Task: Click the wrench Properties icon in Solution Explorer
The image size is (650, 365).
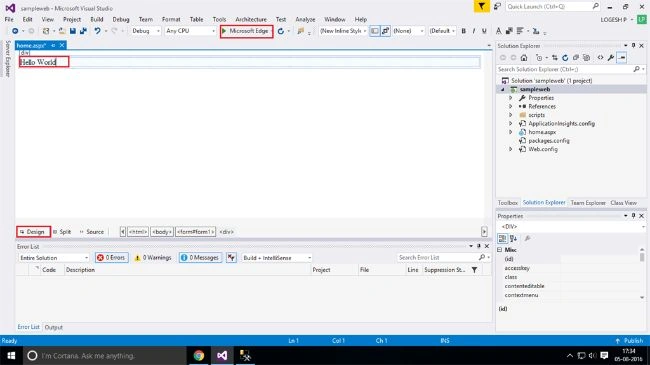Action: point(611,58)
